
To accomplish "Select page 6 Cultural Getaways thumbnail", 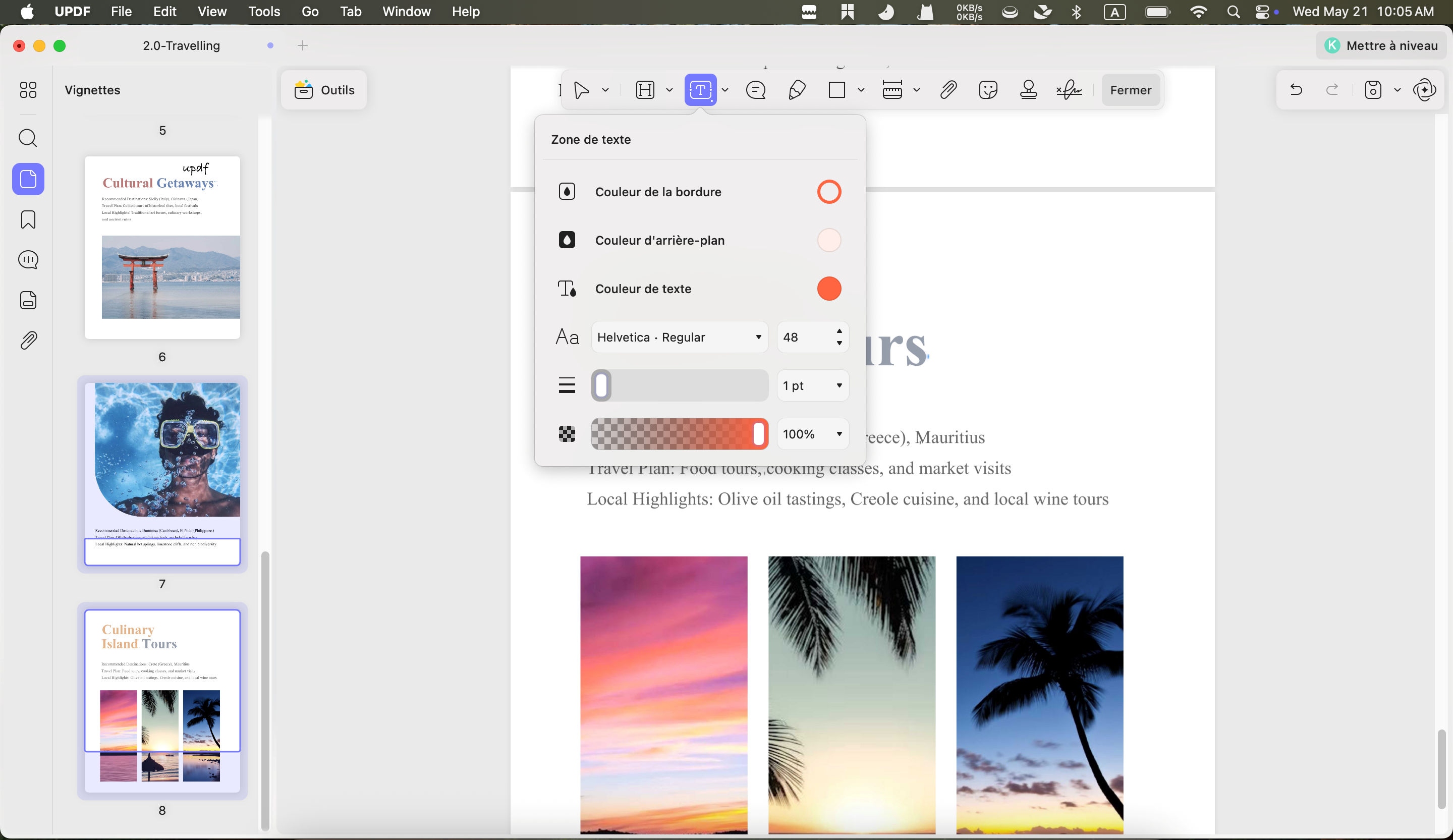I will point(162,247).
